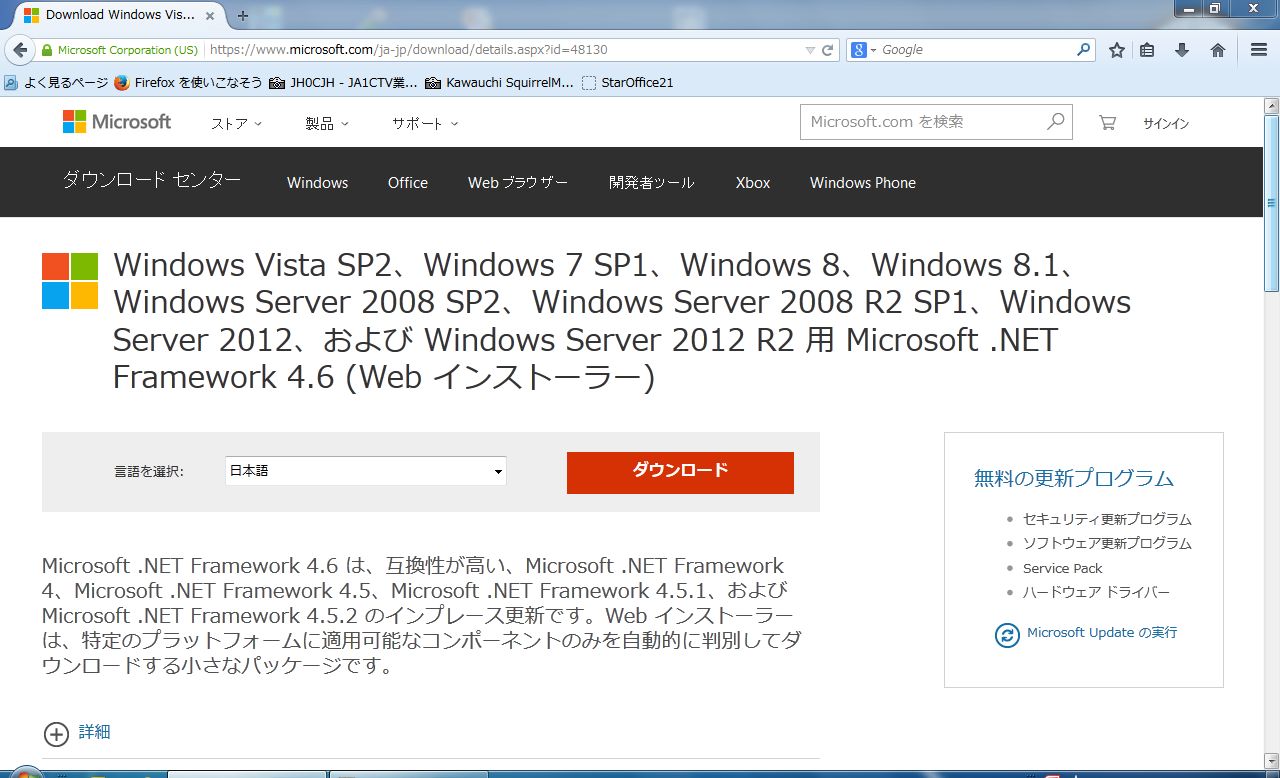
Task: Open the Kawauchi SquirrelM bookmark
Action: [498, 83]
